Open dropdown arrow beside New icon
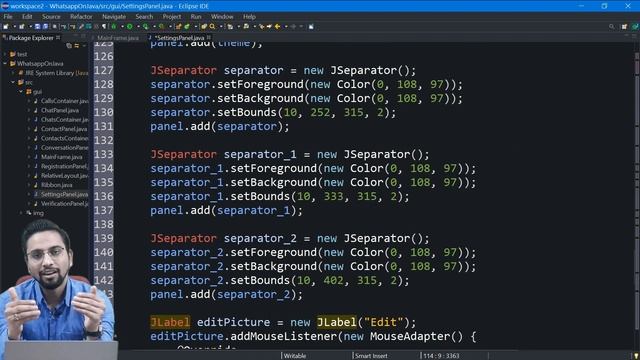The image size is (640, 360). 15,27
